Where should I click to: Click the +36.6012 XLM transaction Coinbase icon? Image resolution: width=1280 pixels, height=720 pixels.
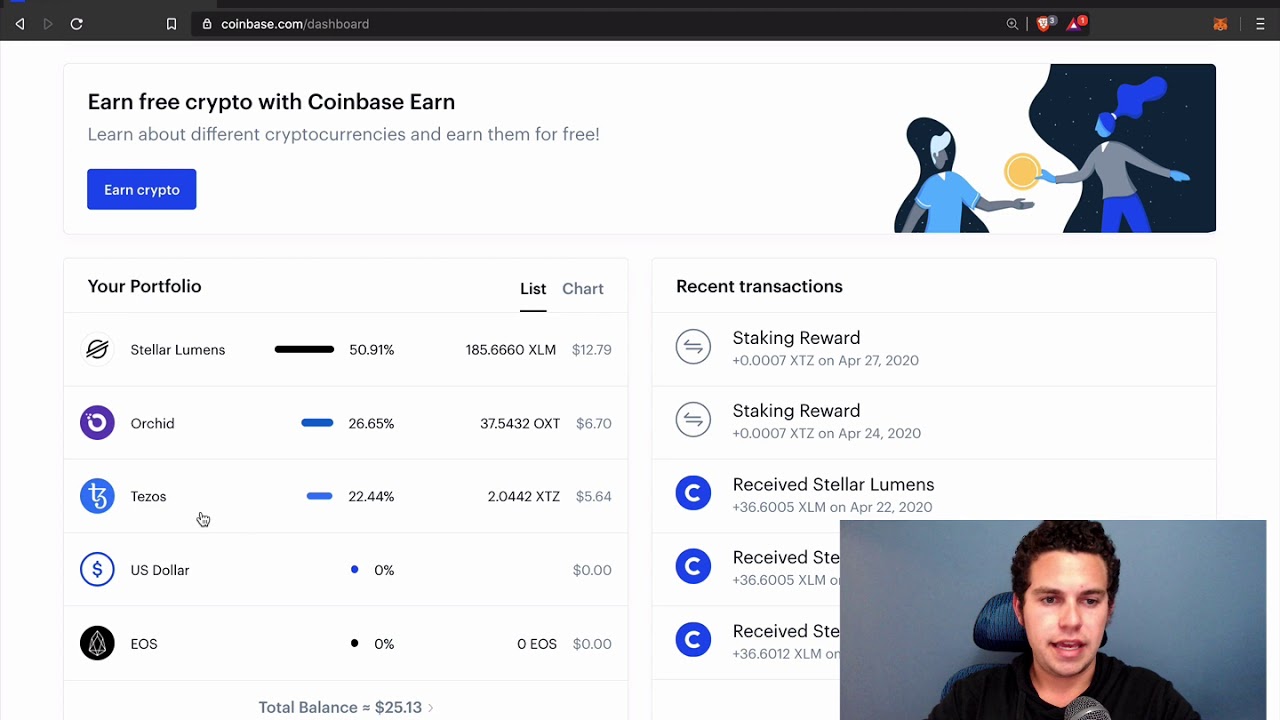(693, 640)
